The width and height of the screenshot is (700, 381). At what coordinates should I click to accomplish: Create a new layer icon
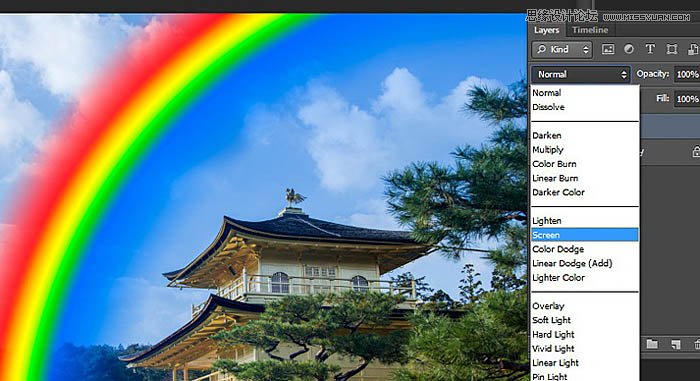[675, 344]
